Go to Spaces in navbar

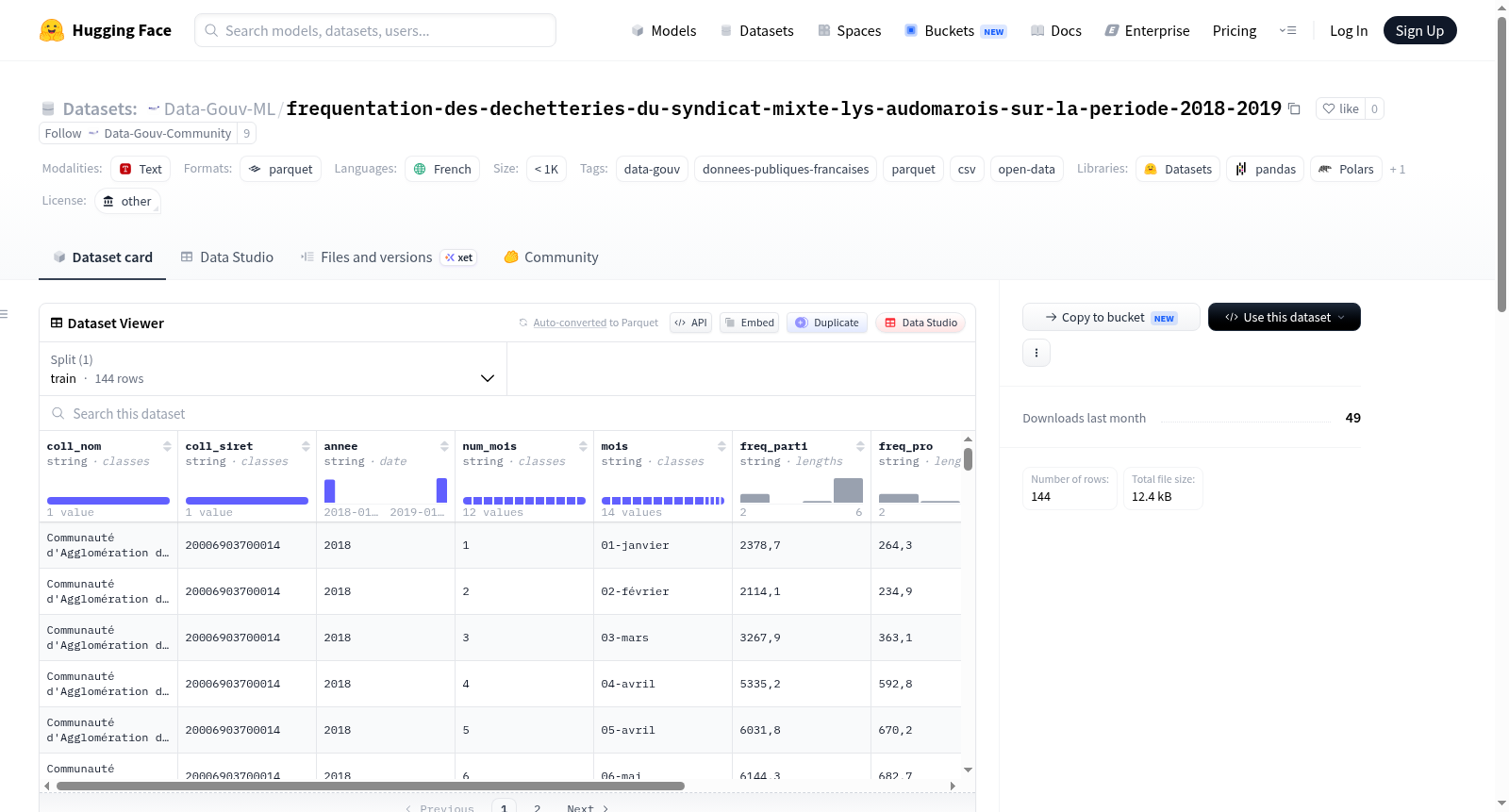pos(849,30)
